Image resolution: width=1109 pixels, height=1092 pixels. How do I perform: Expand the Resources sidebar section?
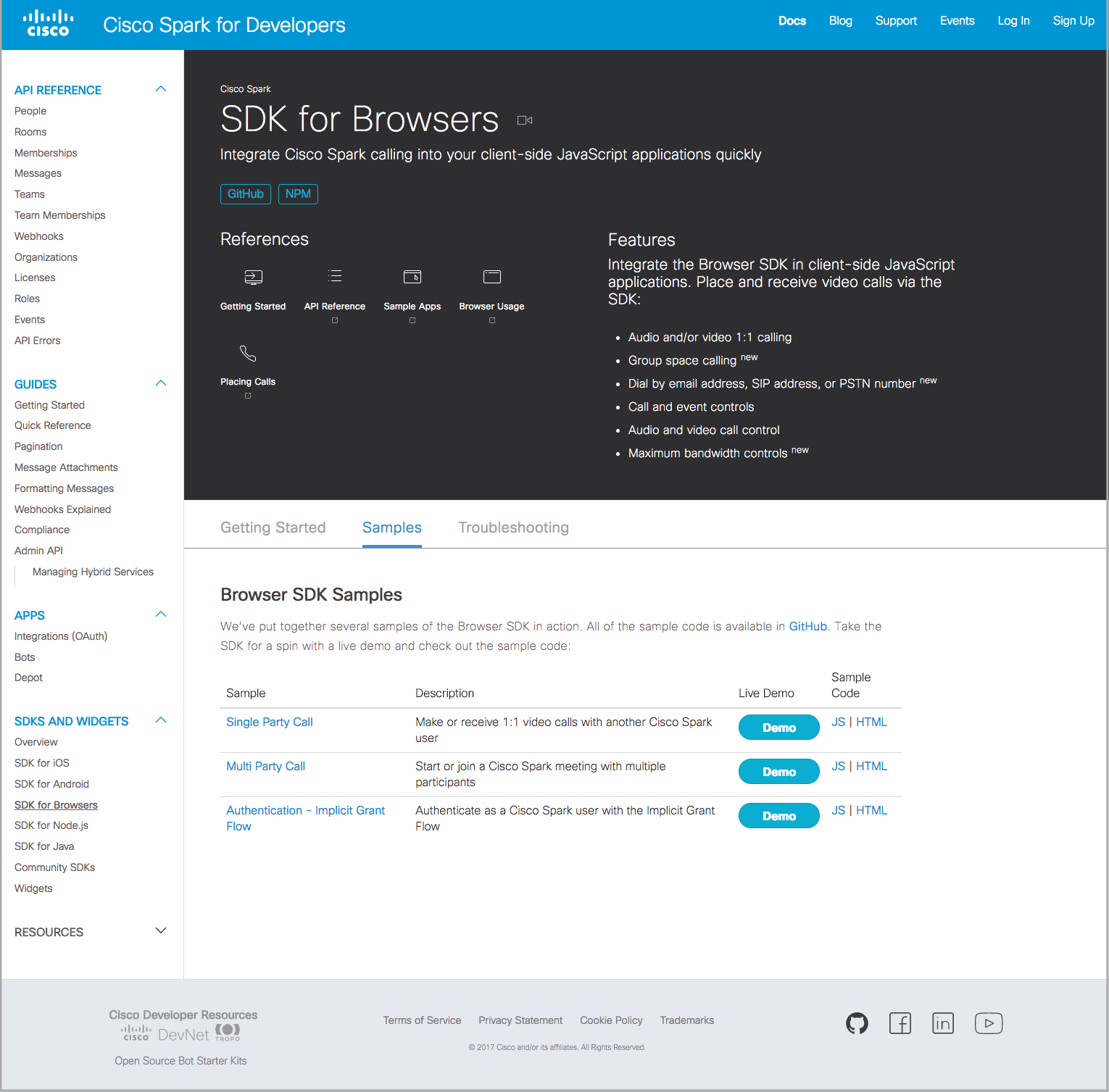point(161,930)
